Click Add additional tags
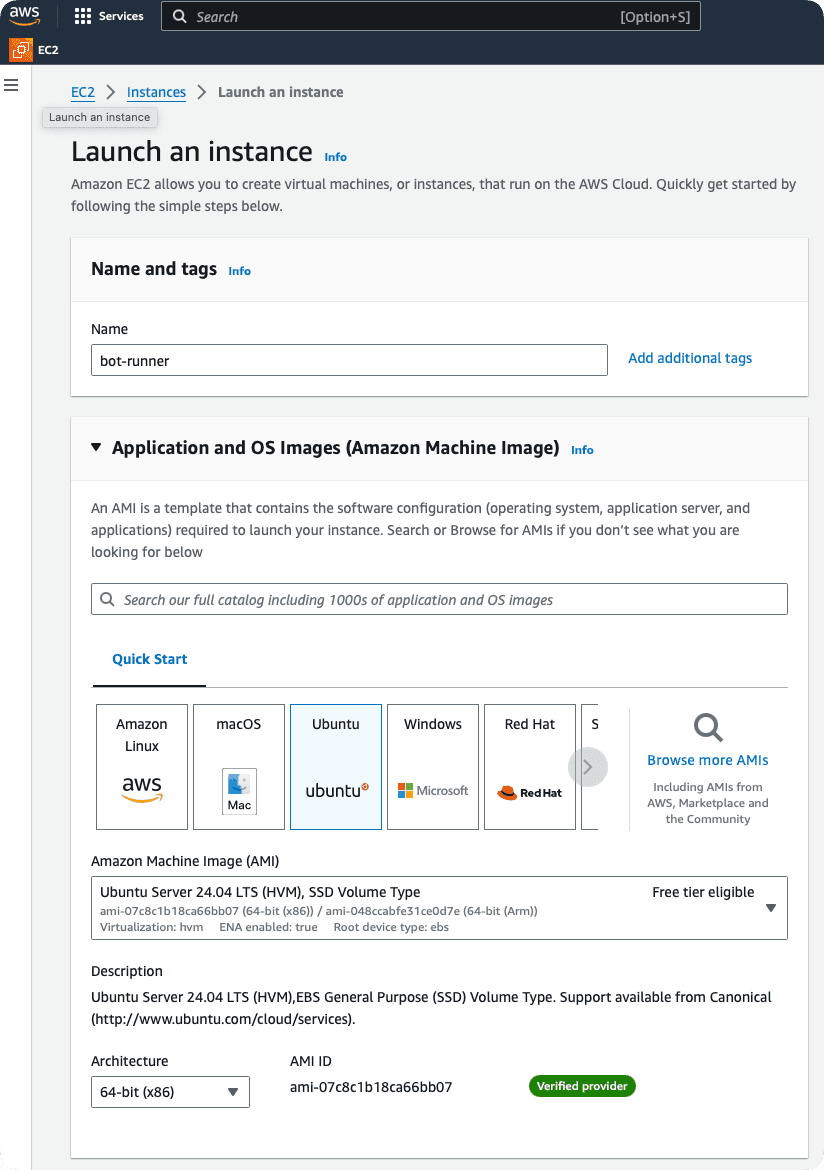 tap(690, 358)
